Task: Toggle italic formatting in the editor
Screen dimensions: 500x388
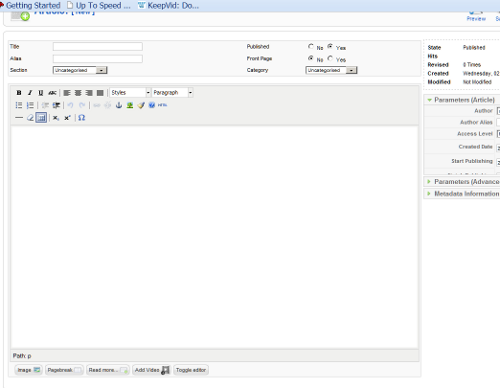Action: (30, 93)
